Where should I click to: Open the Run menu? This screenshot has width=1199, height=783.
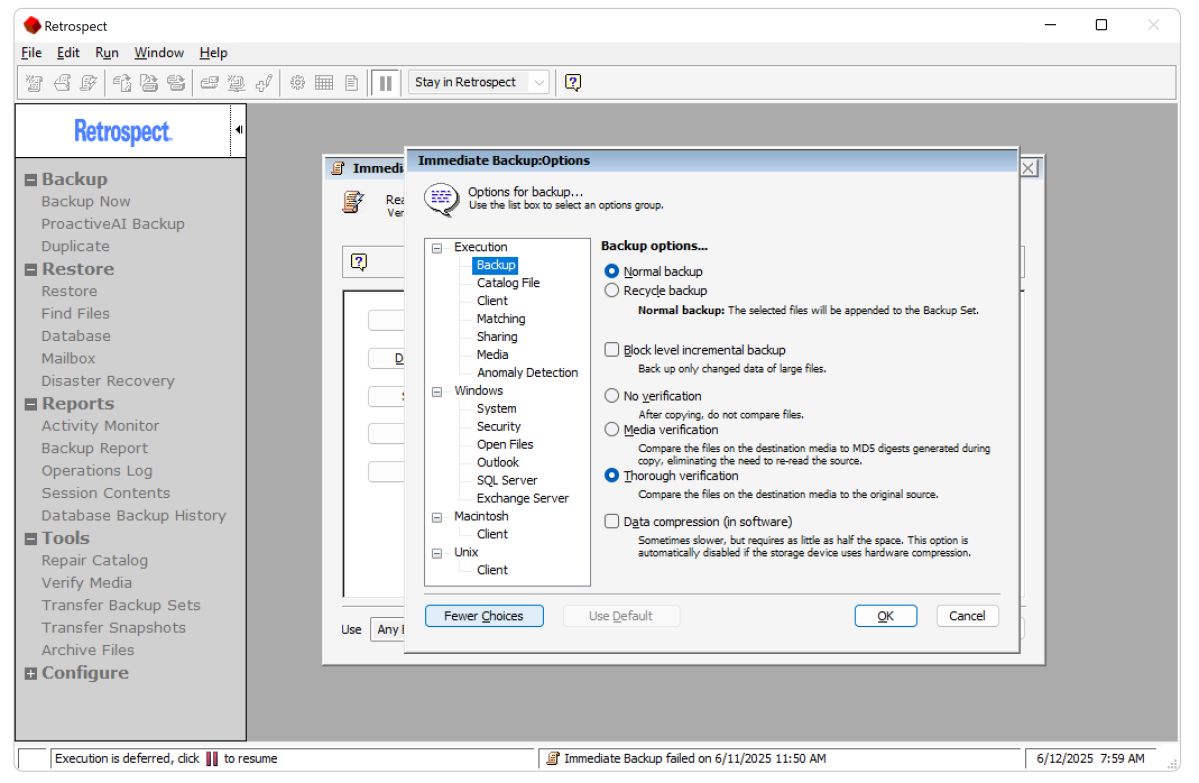point(107,53)
